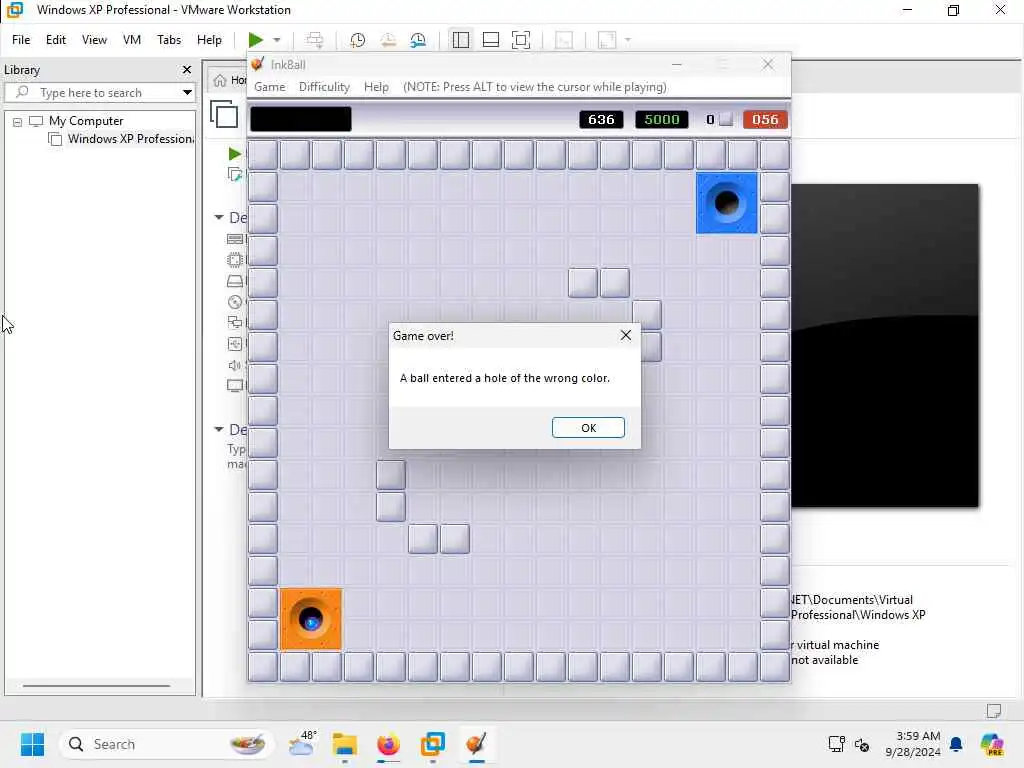Click the green Power On play button

coord(255,40)
